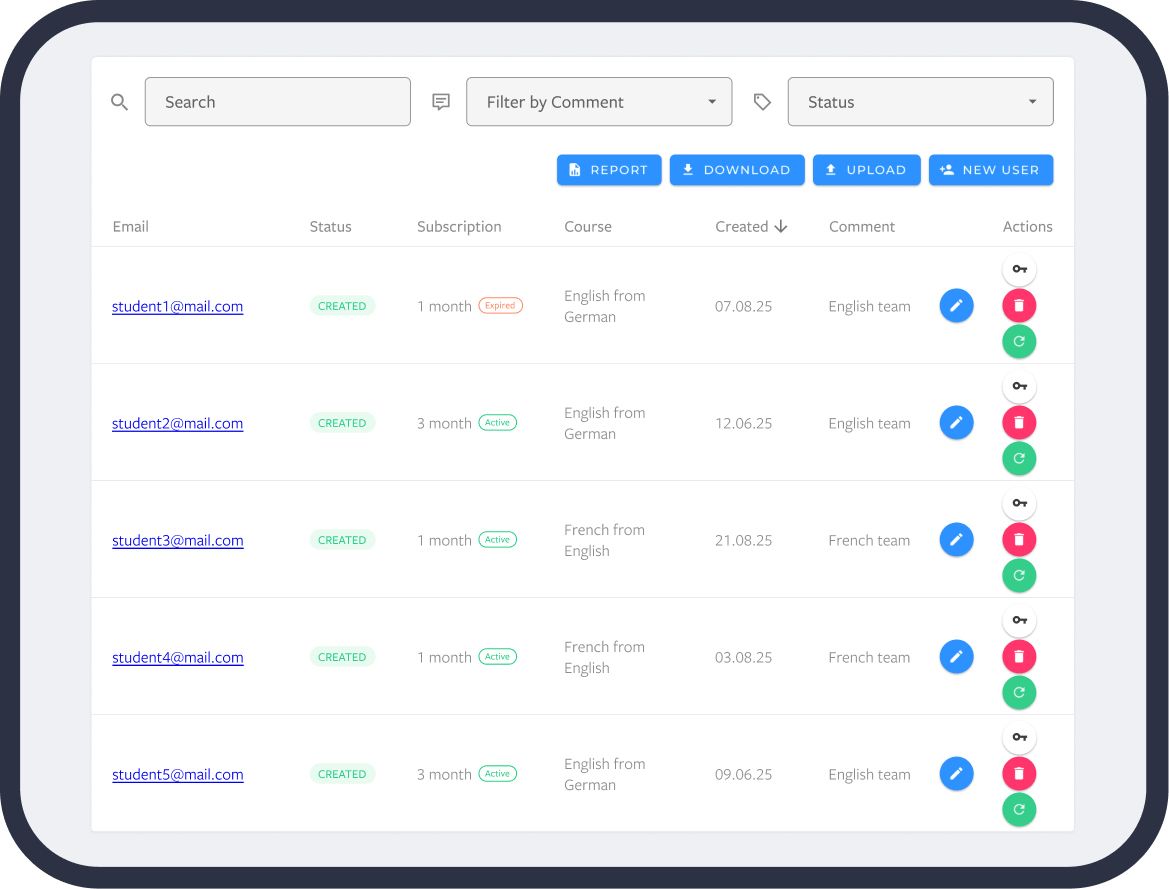Click the comment bubble icon beside the search bar
Viewport: 1169px width, 889px height.
point(441,101)
